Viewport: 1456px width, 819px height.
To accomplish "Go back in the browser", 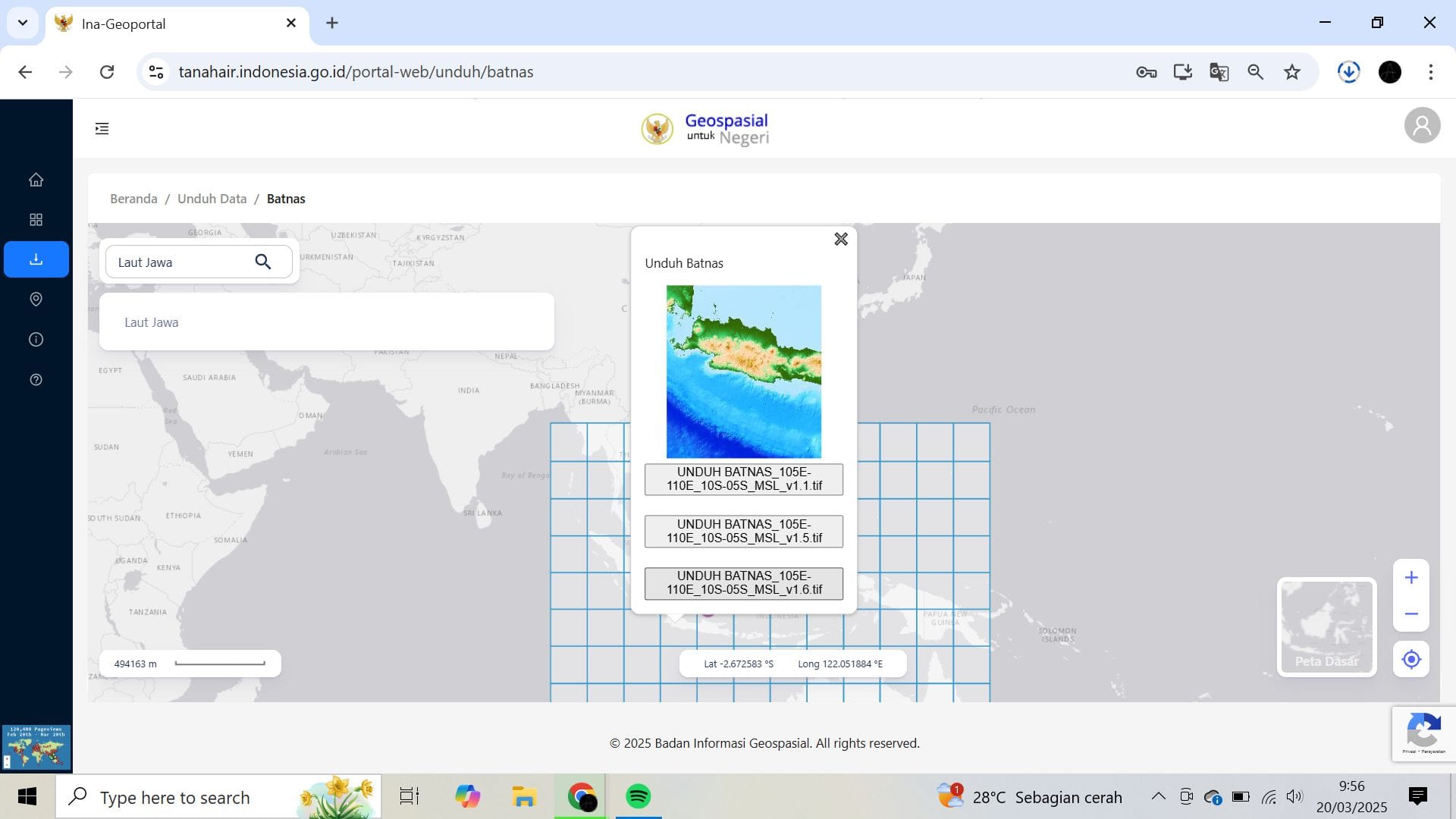I will click(x=25, y=72).
